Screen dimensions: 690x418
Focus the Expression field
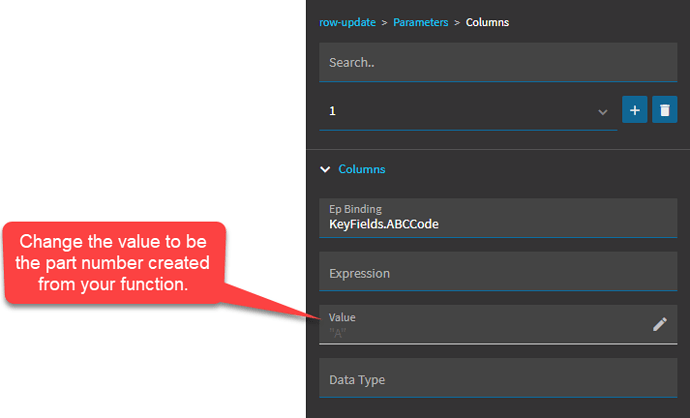[498, 271]
